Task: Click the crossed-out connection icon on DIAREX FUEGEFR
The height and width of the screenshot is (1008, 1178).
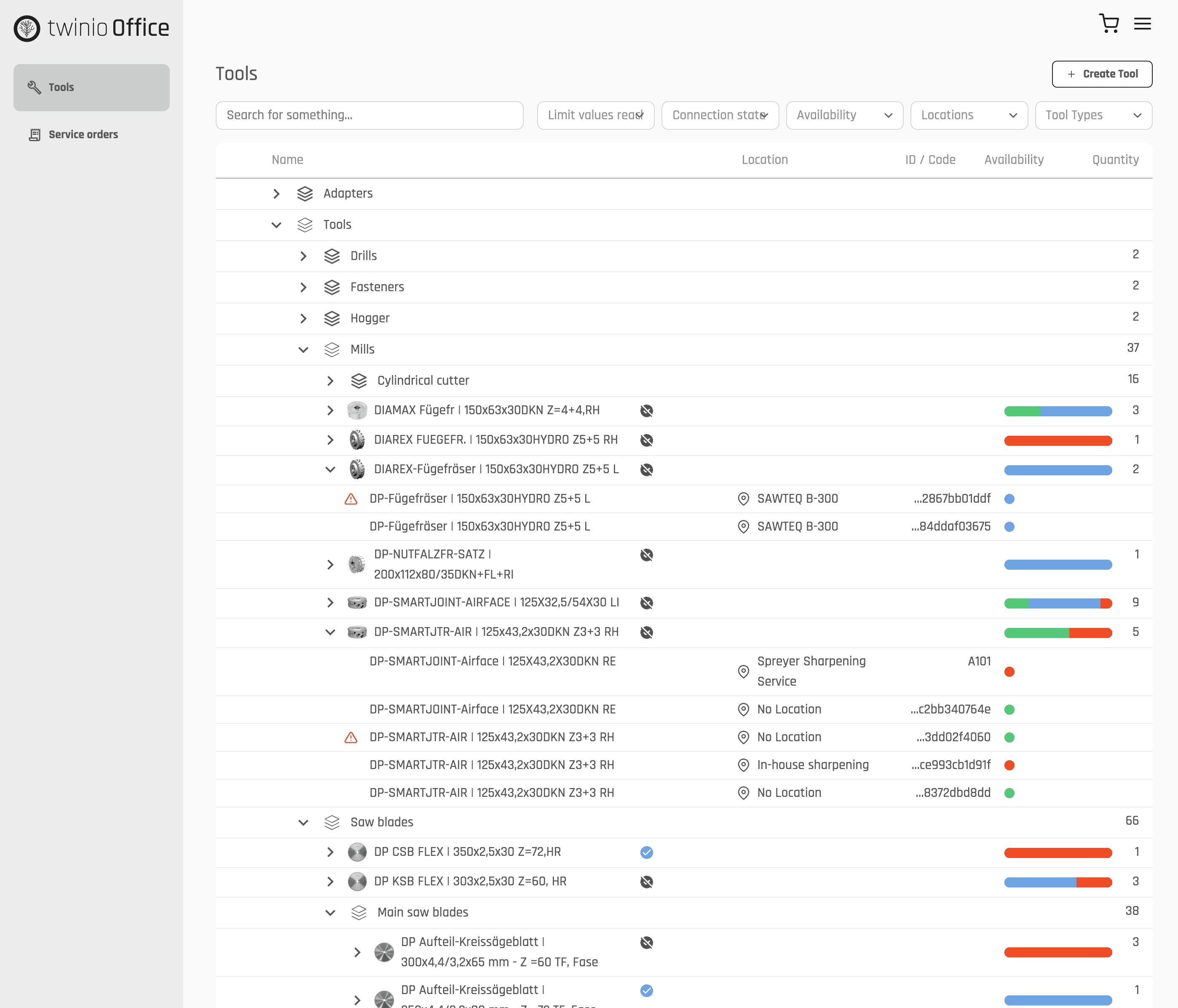Action: tap(646, 440)
